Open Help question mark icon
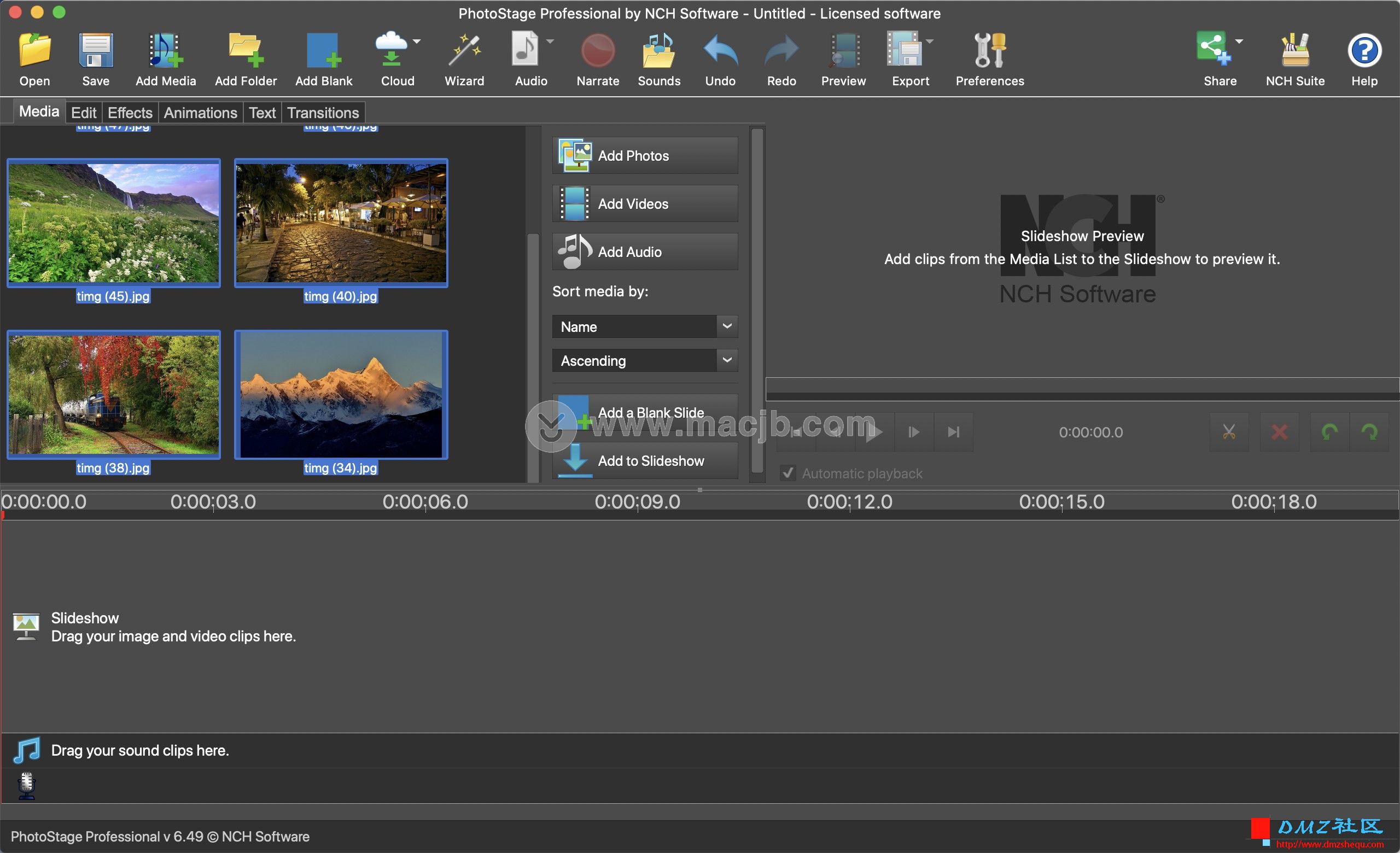Image resolution: width=1400 pixels, height=853 pixels. click(1364, 50)
